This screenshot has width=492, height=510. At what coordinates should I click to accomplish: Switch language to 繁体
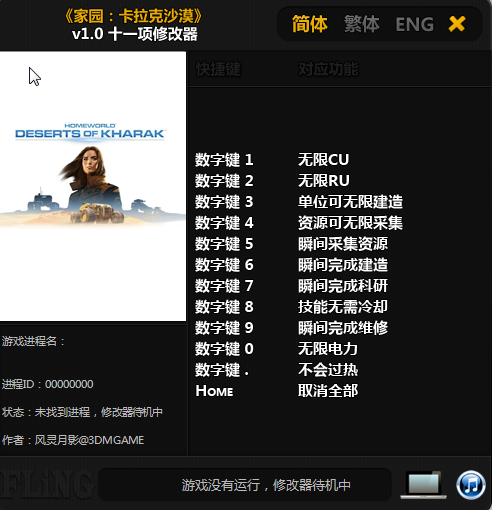[362, 24]
